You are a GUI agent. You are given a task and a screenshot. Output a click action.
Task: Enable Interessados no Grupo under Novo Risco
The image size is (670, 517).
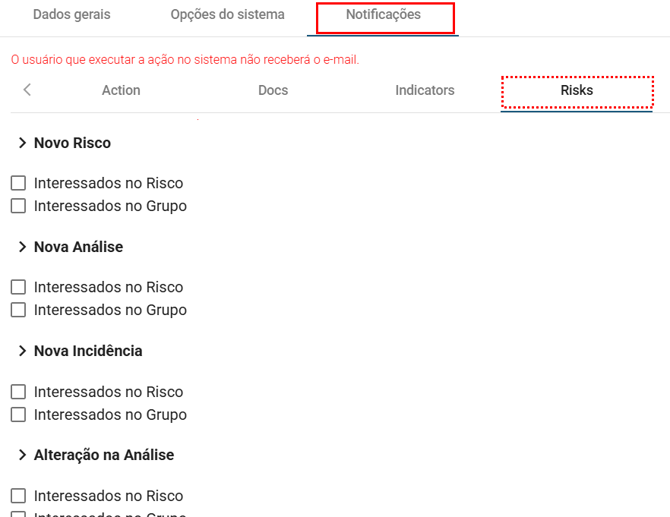click(18, 206)
